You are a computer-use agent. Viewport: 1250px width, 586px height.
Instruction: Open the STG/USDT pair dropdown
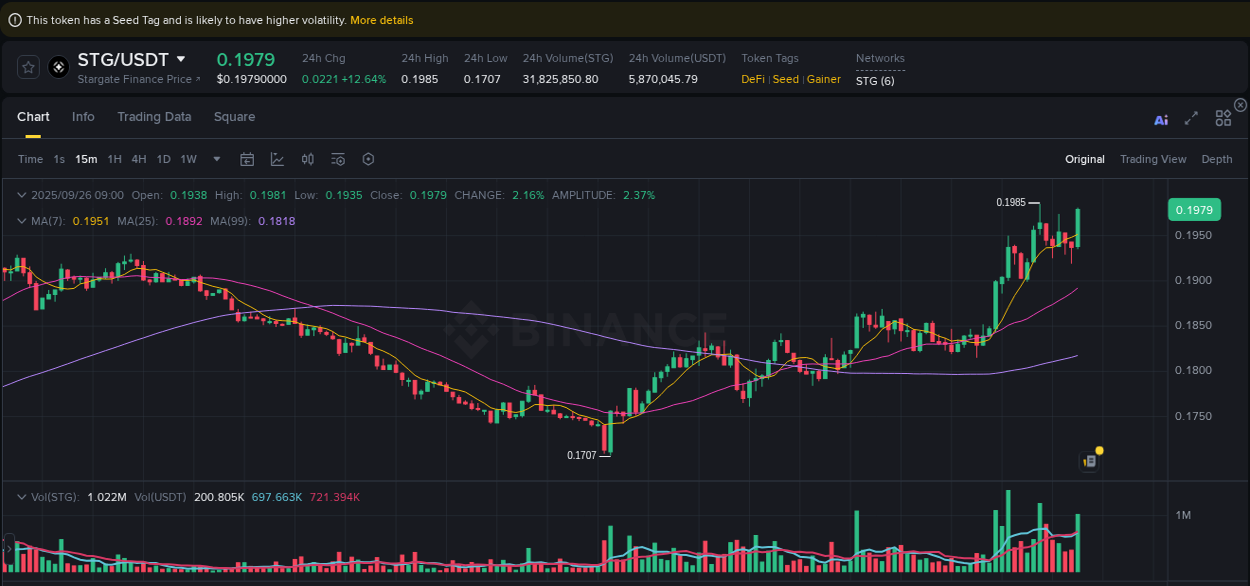click(x=183, y=60)
